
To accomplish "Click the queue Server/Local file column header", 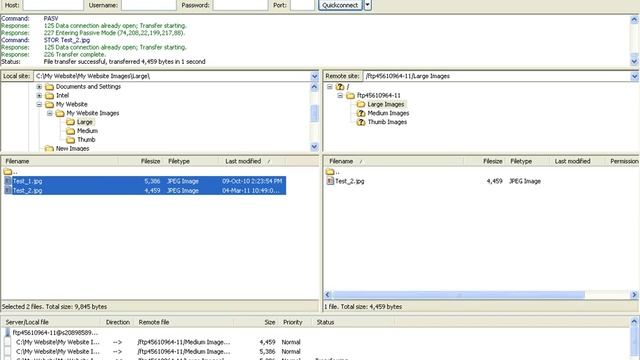I will pos(51,322).
